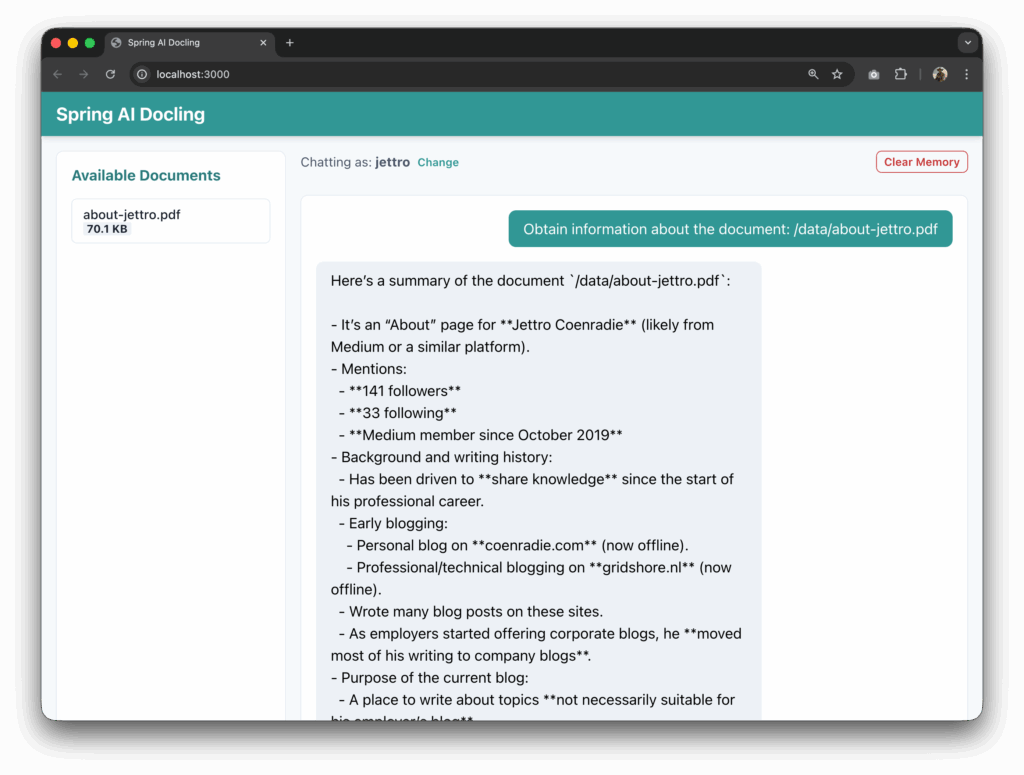Bookmark the page via the star icon
The image size is (1024, 775).
tap(837, 74)
